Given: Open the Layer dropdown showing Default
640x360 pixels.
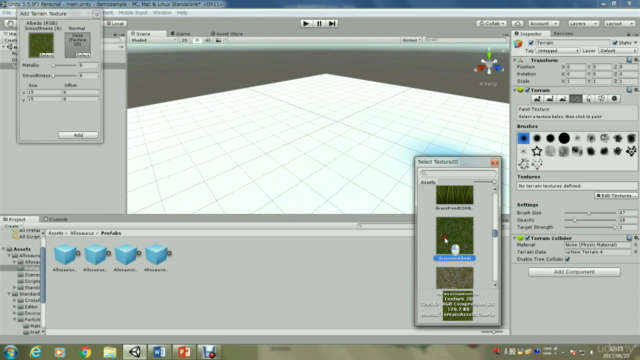Looking at the screenshot, I should [x=618, y=51].
